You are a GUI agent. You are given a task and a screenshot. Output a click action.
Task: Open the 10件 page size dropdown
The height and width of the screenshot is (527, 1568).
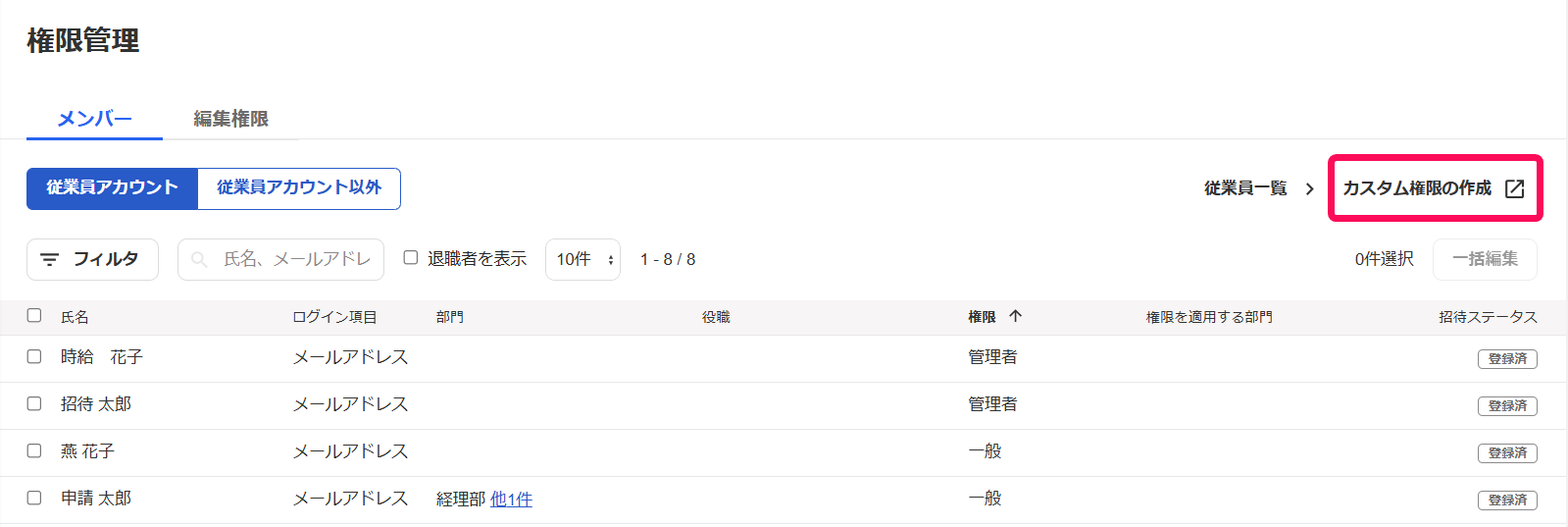[582, 259]
